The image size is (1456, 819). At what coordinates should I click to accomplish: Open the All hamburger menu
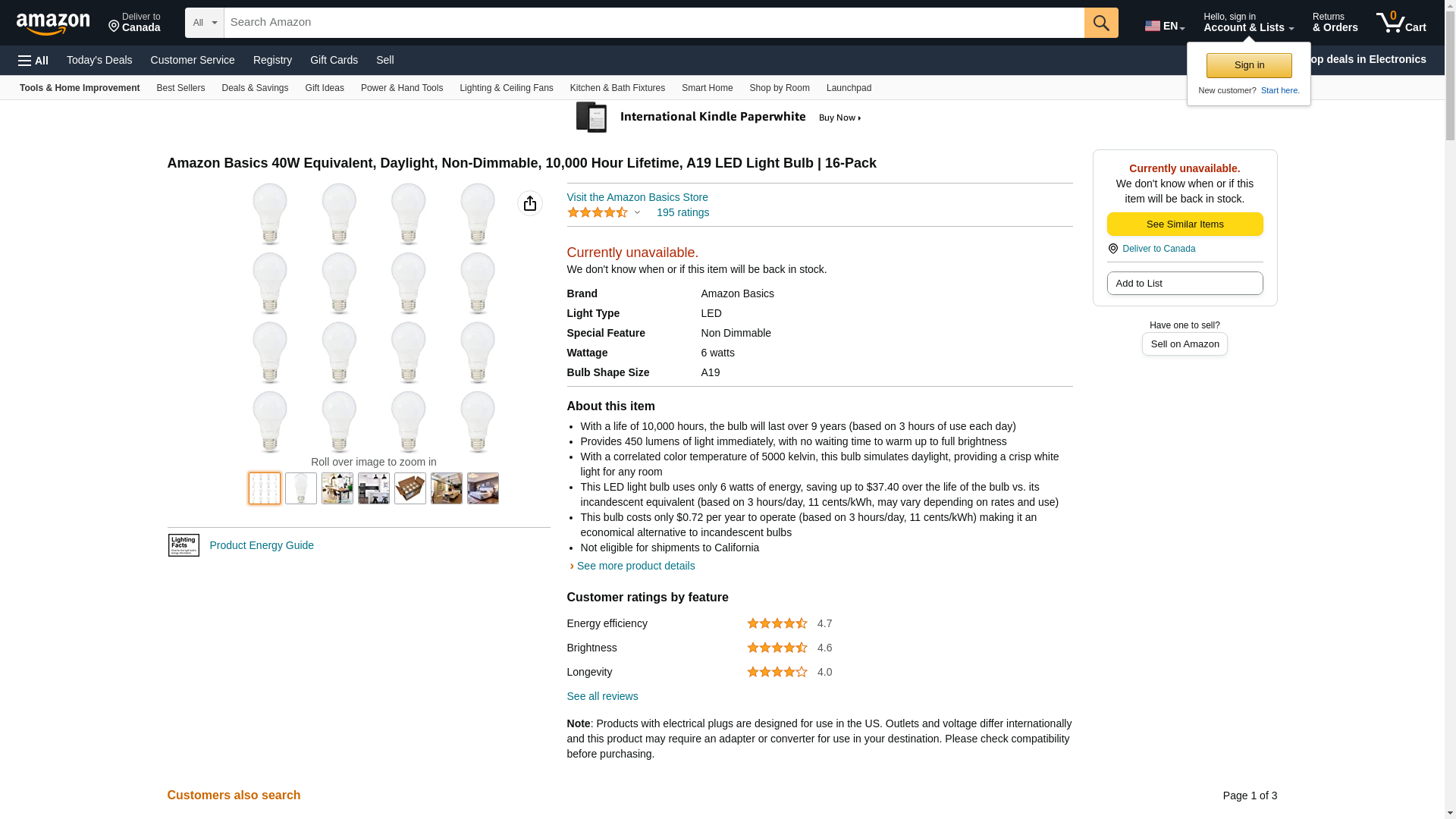click(x=33, y=61)
